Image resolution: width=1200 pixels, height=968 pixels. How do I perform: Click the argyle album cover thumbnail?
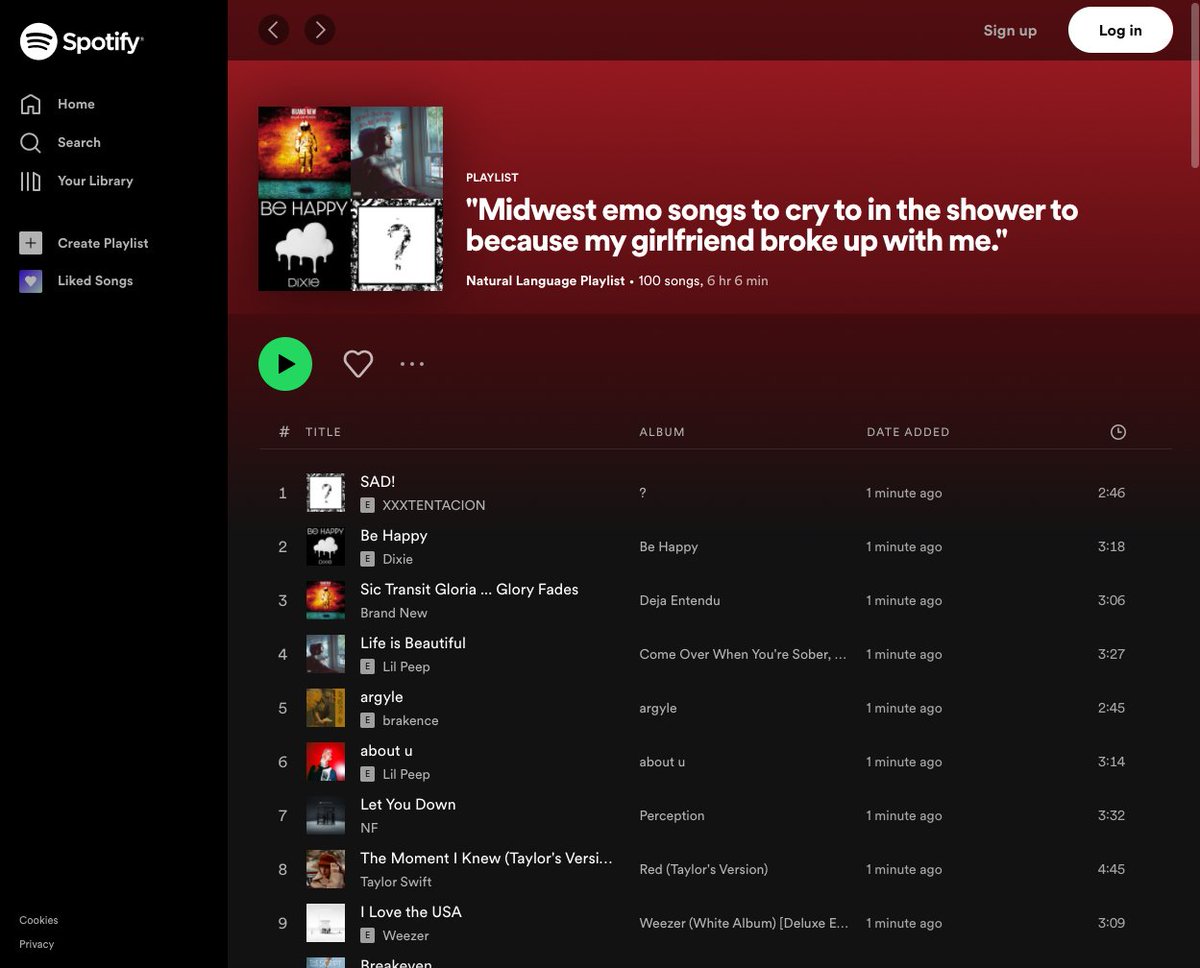coord(325,708)
